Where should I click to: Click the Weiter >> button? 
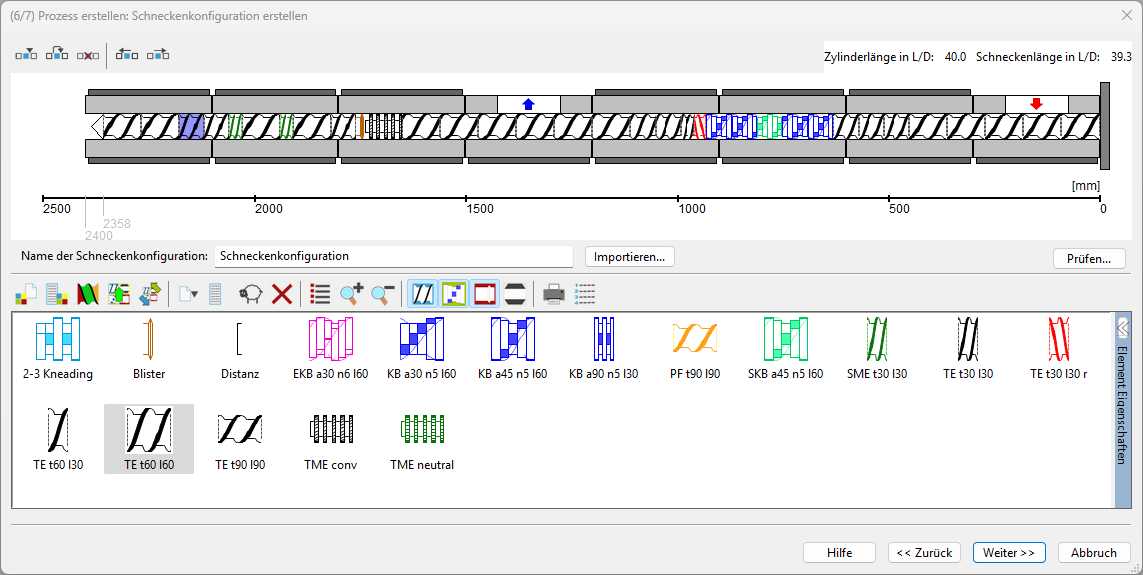(1009, 552)
